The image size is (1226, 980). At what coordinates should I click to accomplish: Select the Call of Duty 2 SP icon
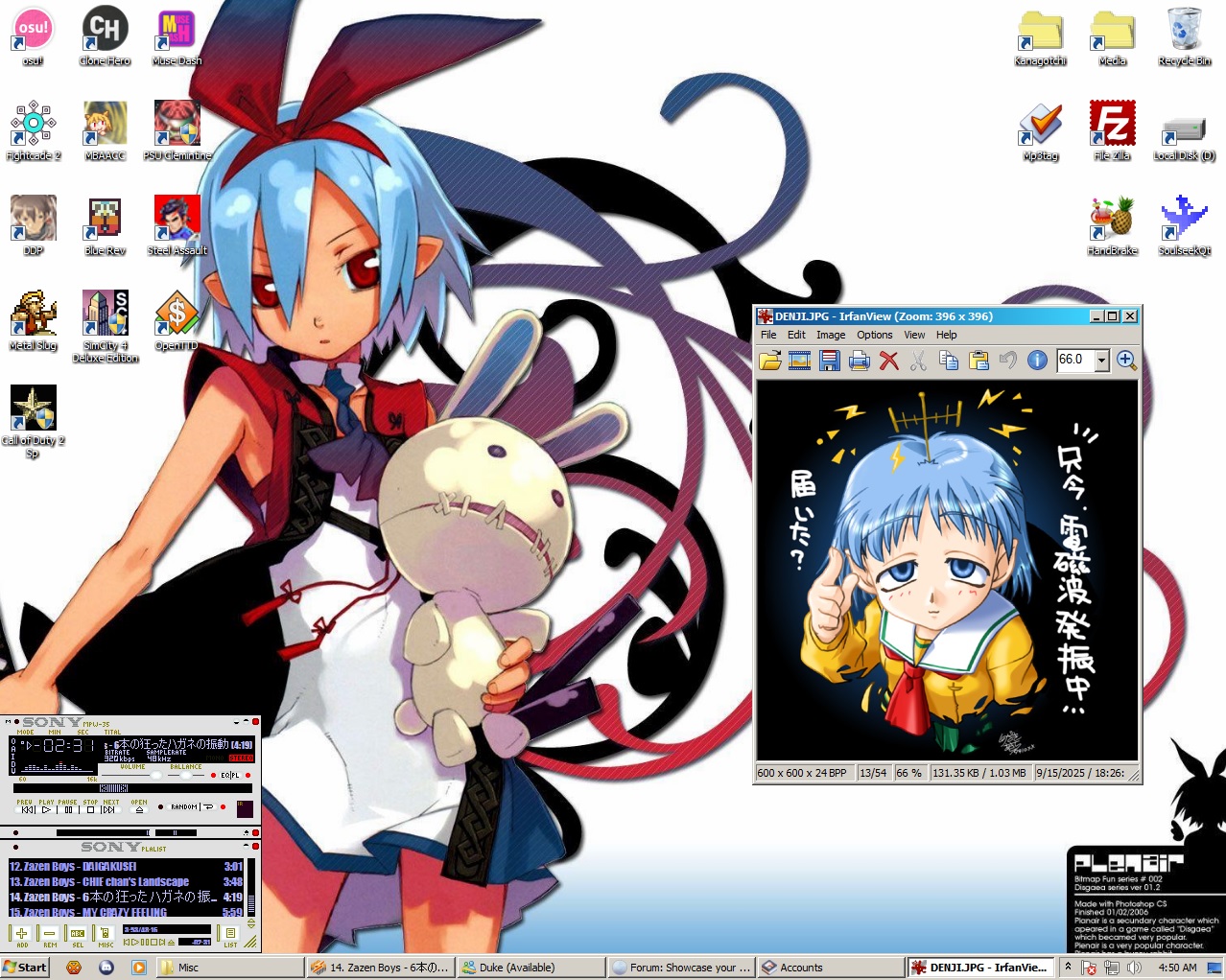click(x=33, y=421)
